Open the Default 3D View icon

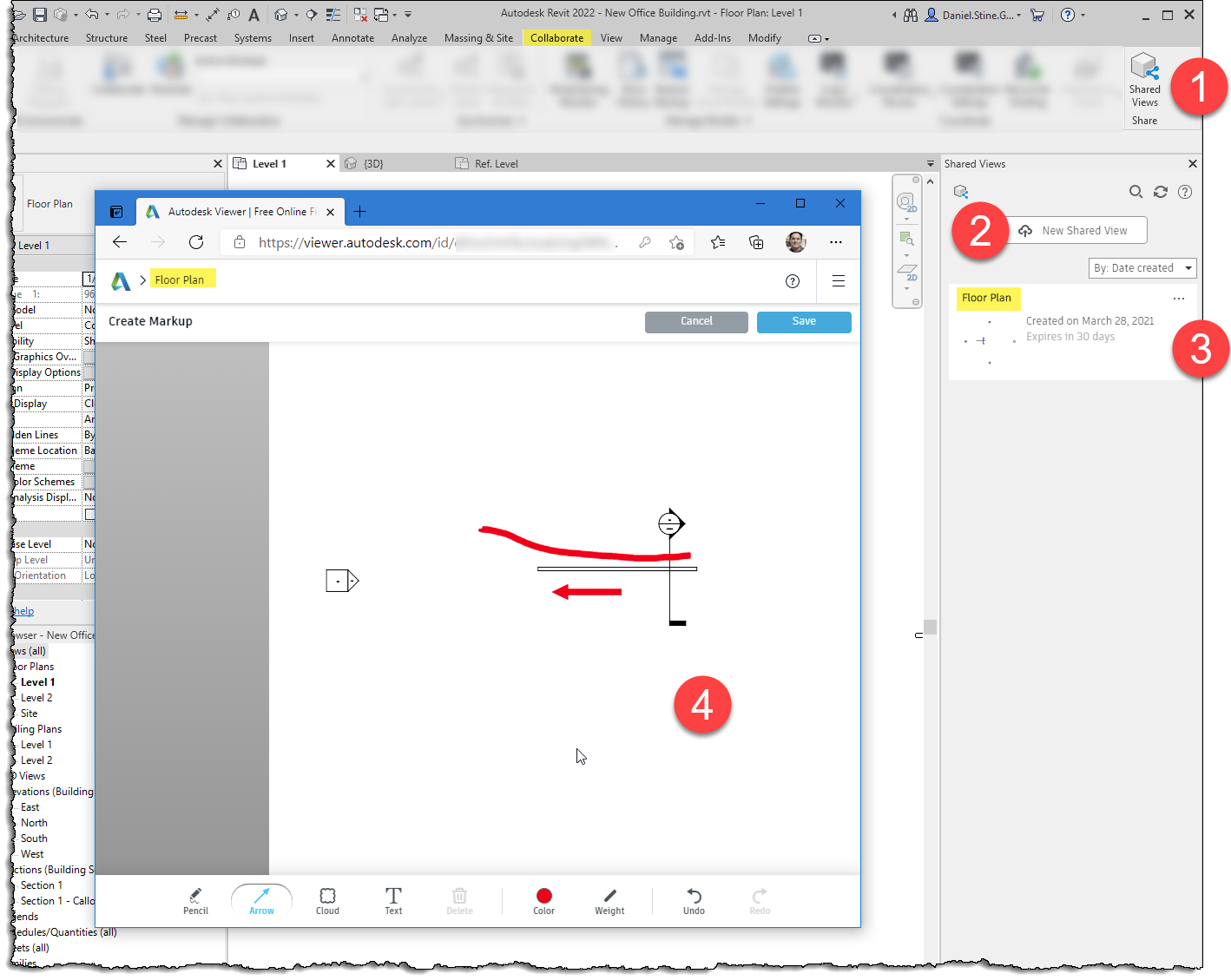coord(280,15)
